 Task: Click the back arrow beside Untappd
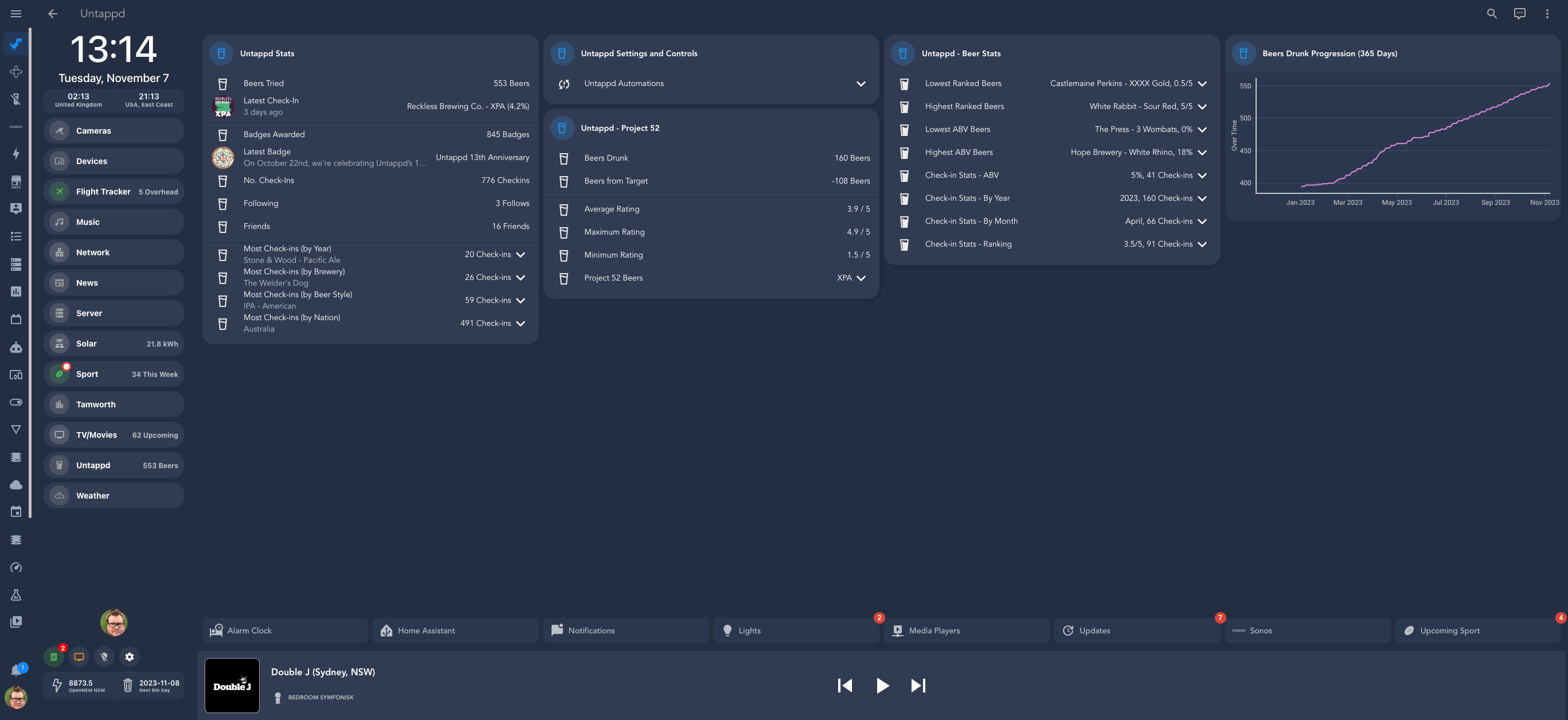(53, 13)
